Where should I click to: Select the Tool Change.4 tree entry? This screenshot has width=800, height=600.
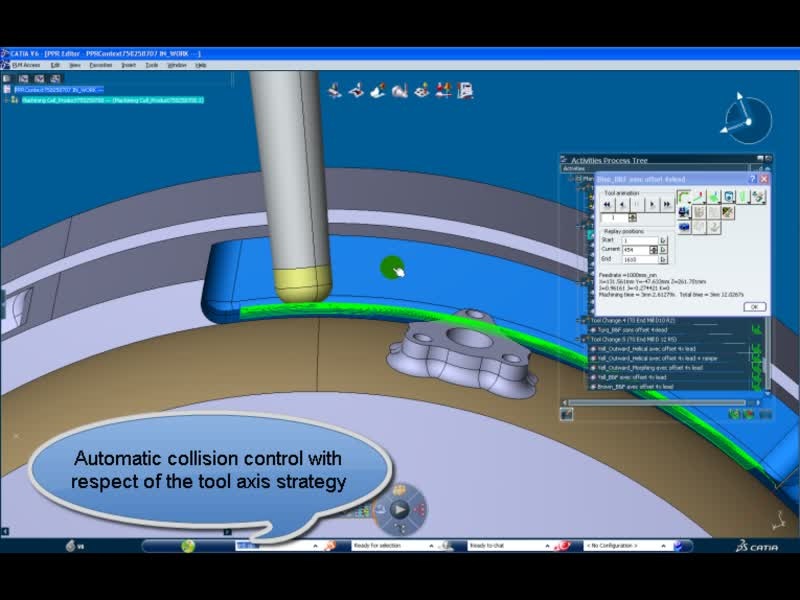click(633, 320)
